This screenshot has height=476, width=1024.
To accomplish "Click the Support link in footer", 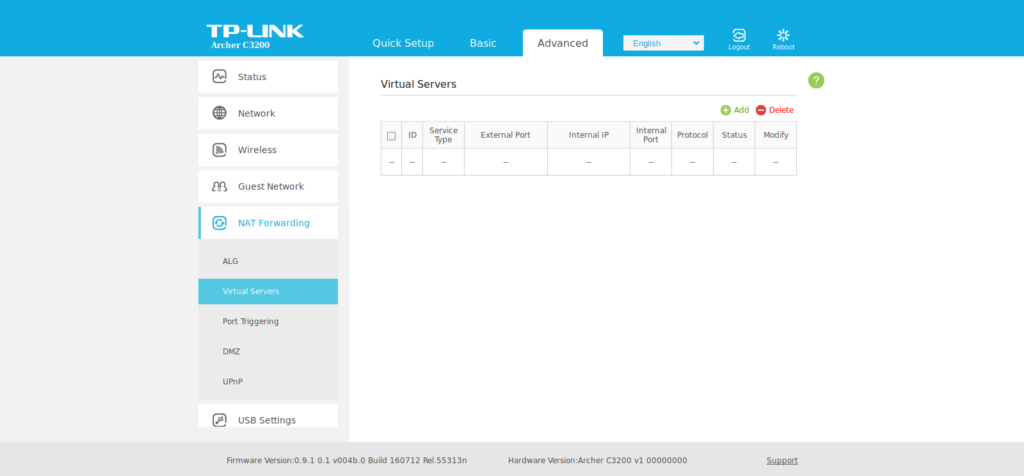I will point(782,460).
